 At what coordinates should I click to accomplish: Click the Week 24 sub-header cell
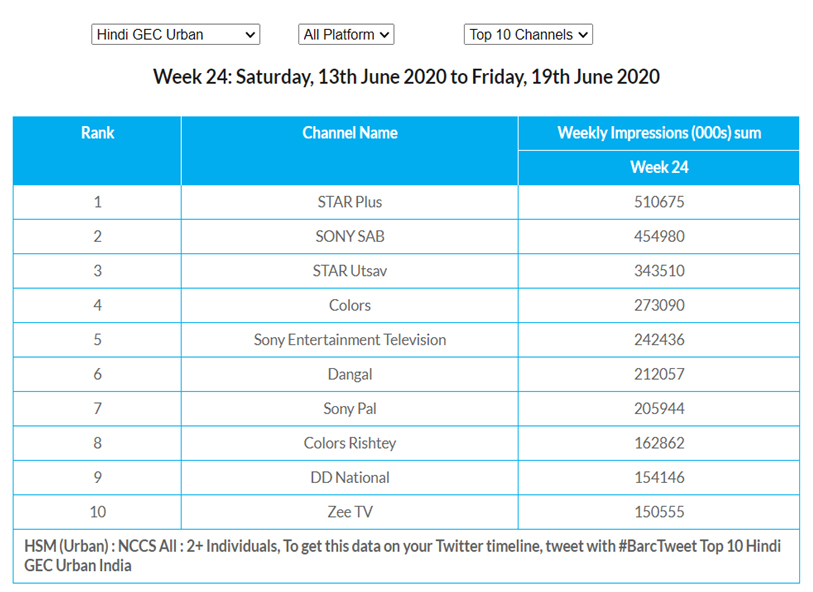[x=659, y=167]
